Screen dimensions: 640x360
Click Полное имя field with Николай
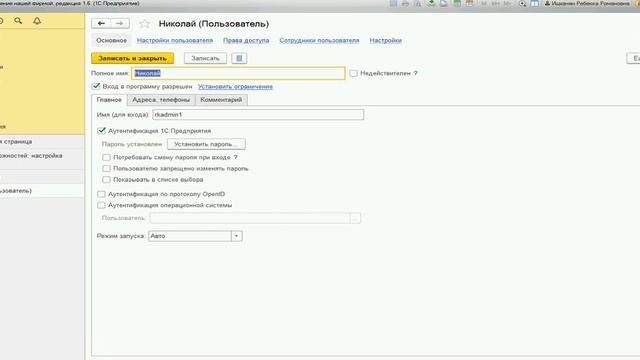[x=238, y=73]
